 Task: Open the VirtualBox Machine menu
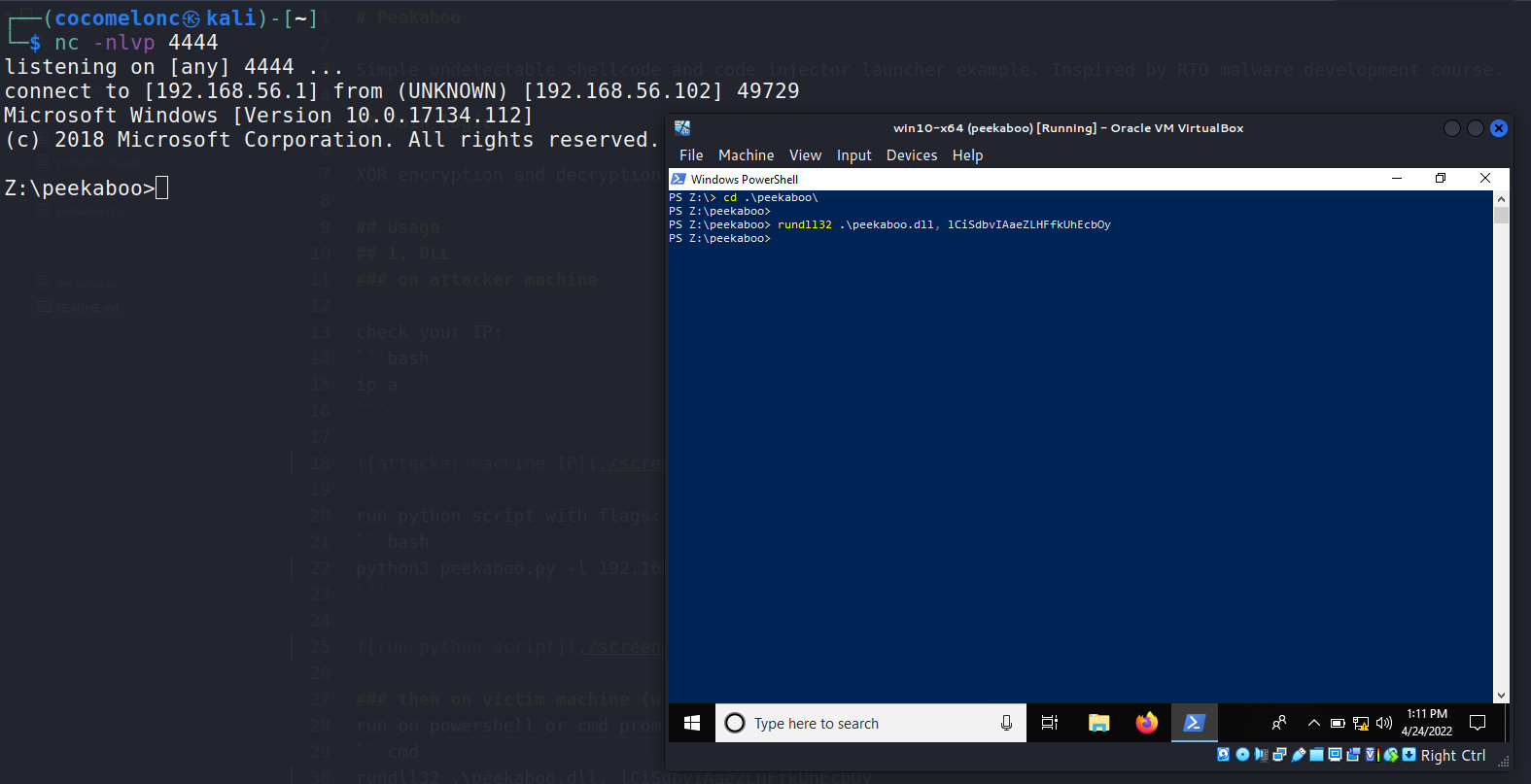746,155
